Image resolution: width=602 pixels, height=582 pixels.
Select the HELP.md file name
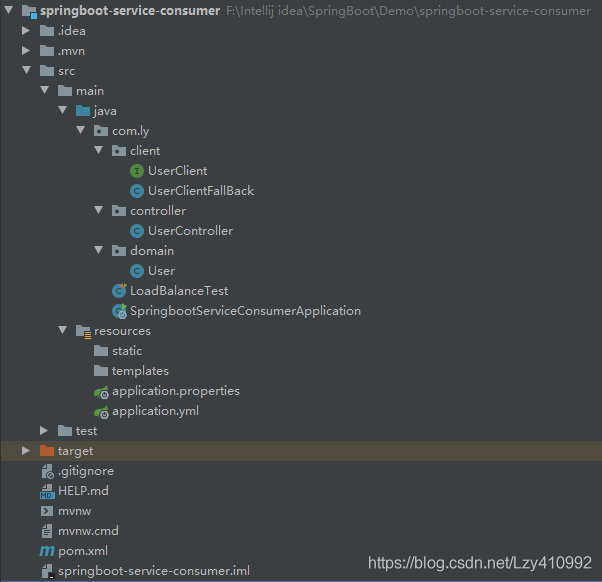(83, 491)
